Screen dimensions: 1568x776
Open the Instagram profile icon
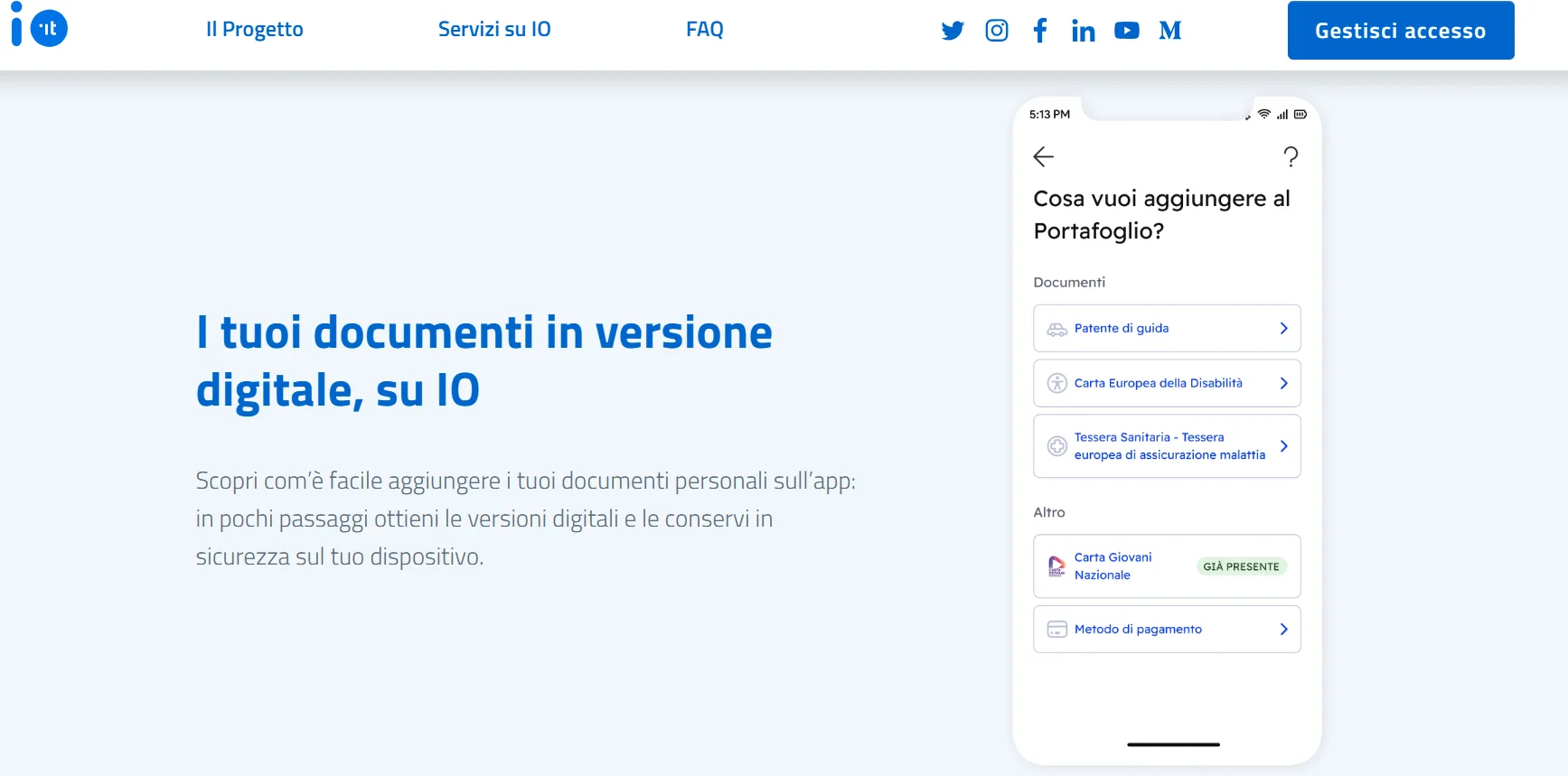[996, 31]
